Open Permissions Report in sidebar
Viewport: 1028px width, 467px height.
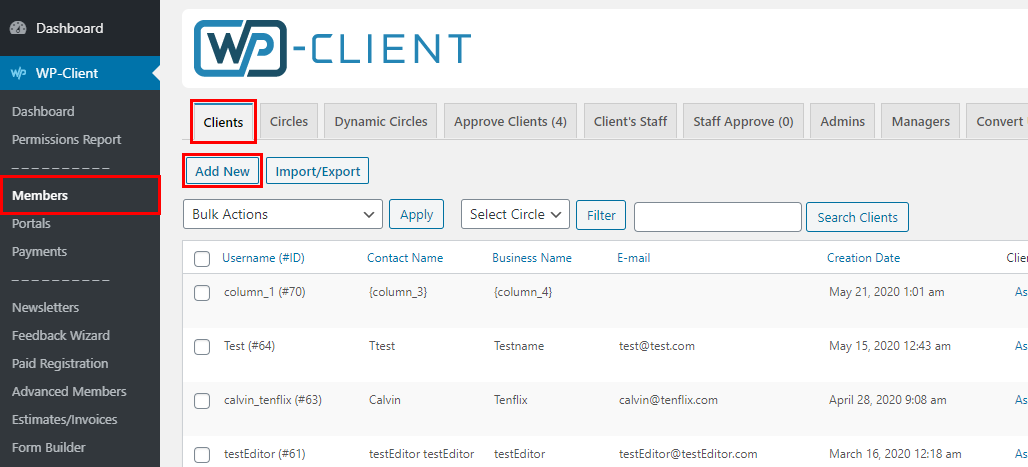tap(66, 140)
